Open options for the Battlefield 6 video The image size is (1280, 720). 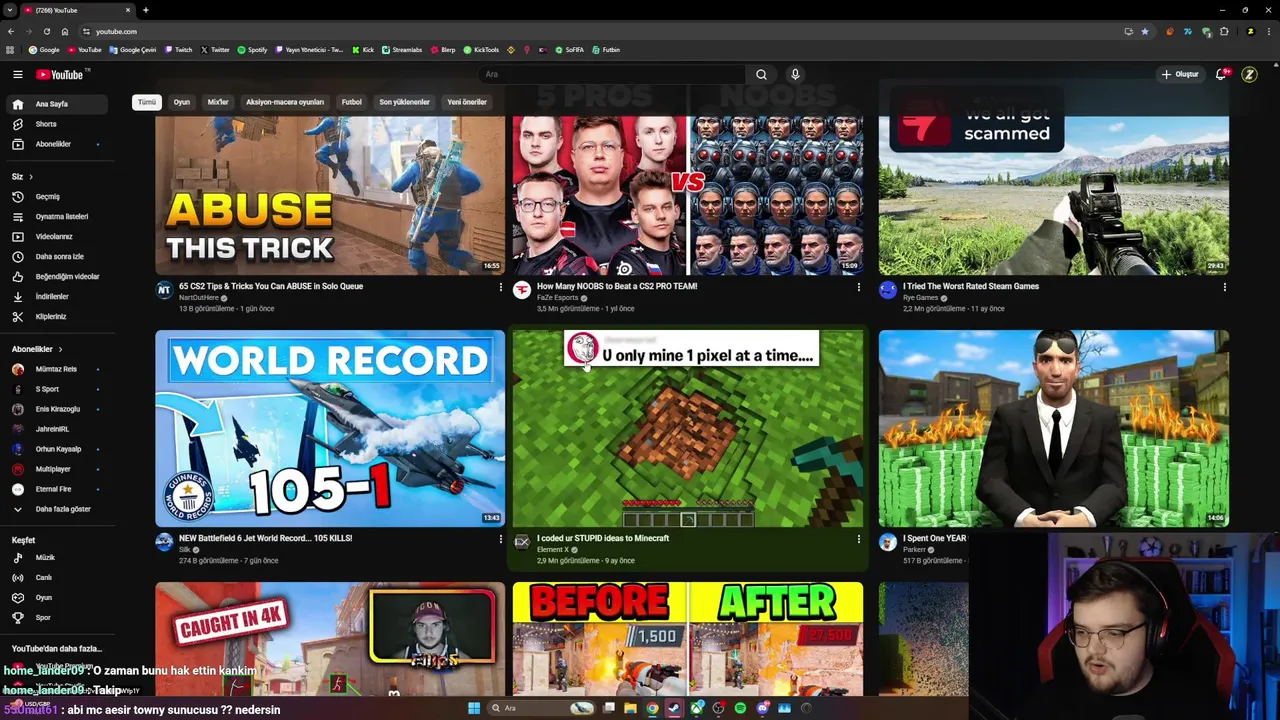click(501, 539)
